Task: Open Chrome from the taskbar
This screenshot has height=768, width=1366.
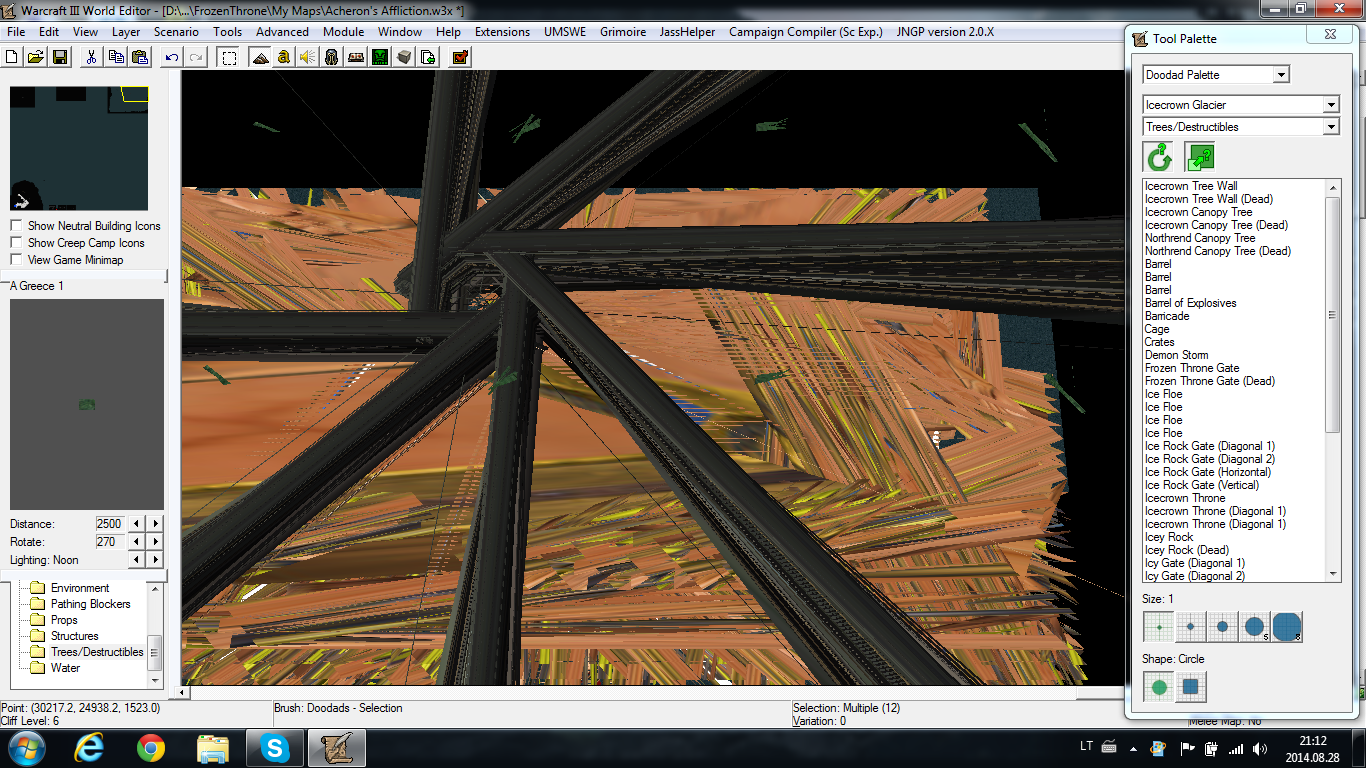Action: coord(151,748)
